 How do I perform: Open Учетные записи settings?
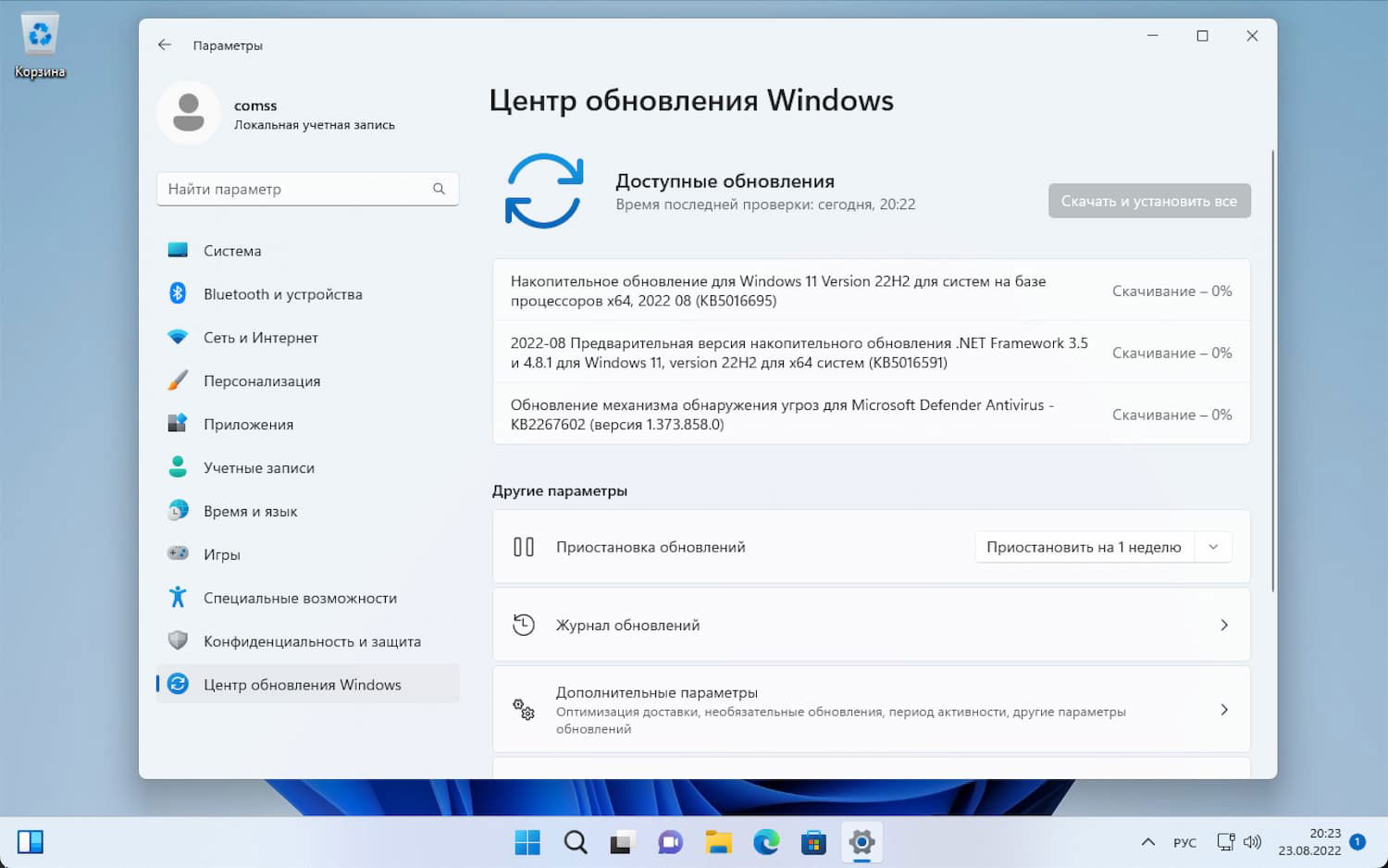[x=307, y=468]
